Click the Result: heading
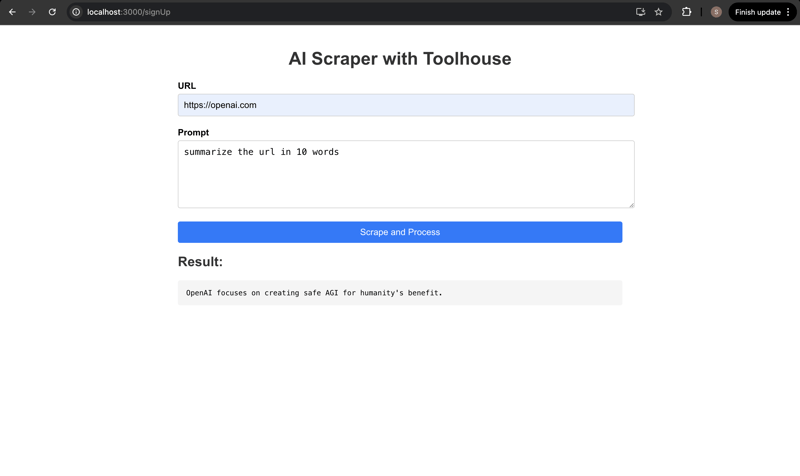This screenshot has width=800, height=476. point(201,262)
